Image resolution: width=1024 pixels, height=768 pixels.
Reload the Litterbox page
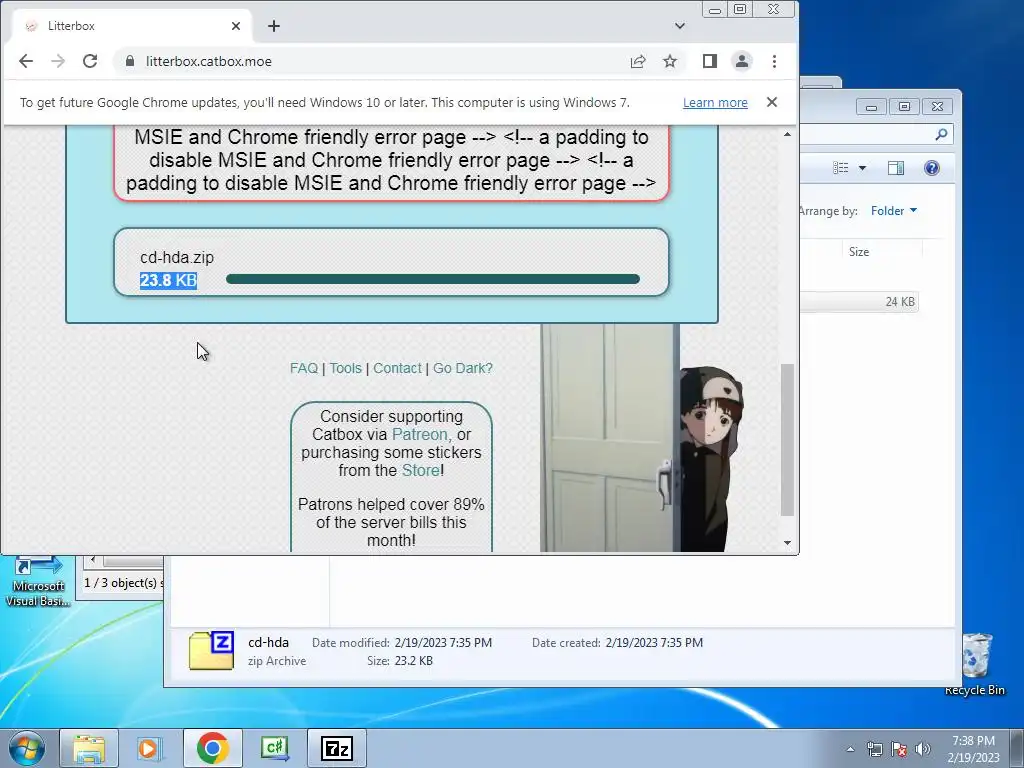tap(90, 61)
